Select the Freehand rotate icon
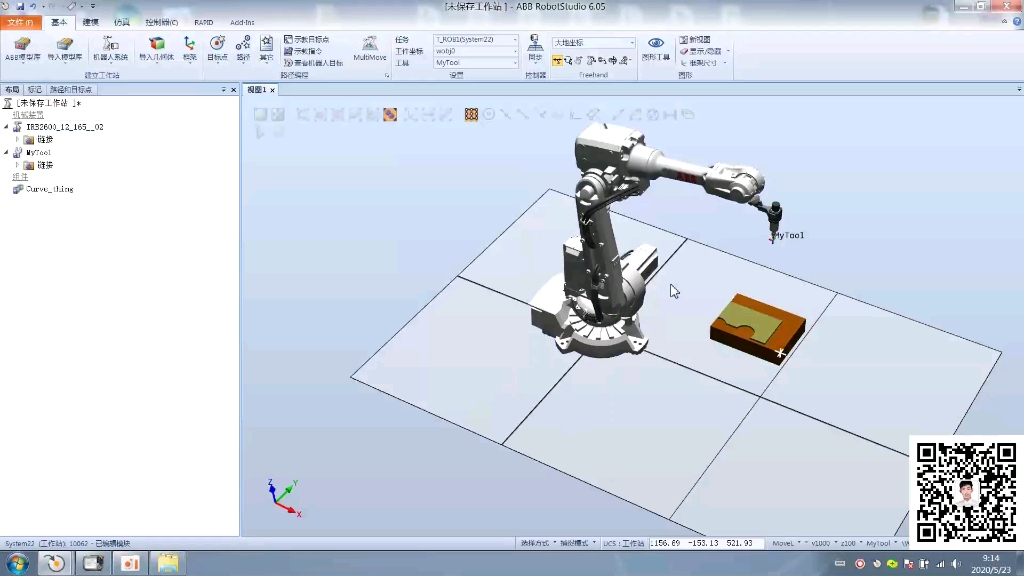The width and height of the screenshot is (1024, 576). click(568, 60)
